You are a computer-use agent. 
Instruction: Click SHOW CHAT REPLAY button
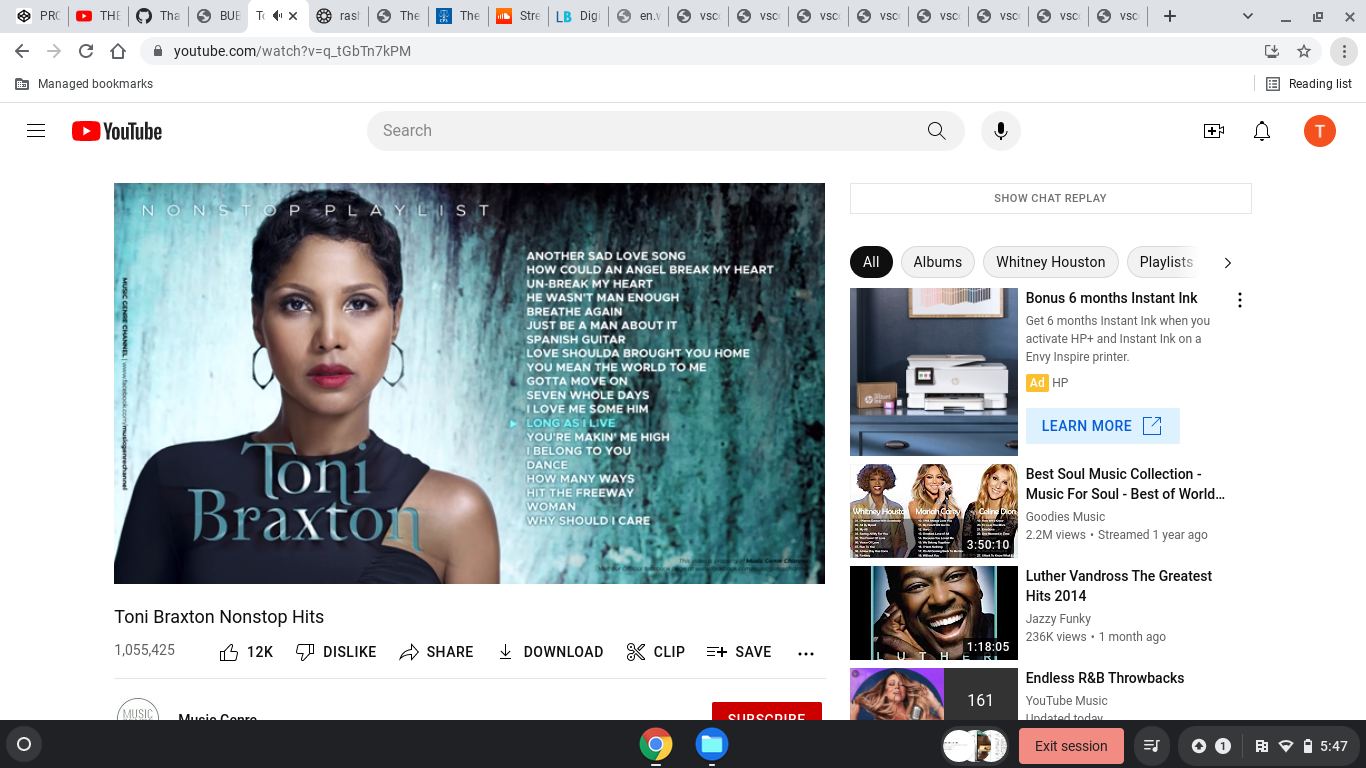1050,198
